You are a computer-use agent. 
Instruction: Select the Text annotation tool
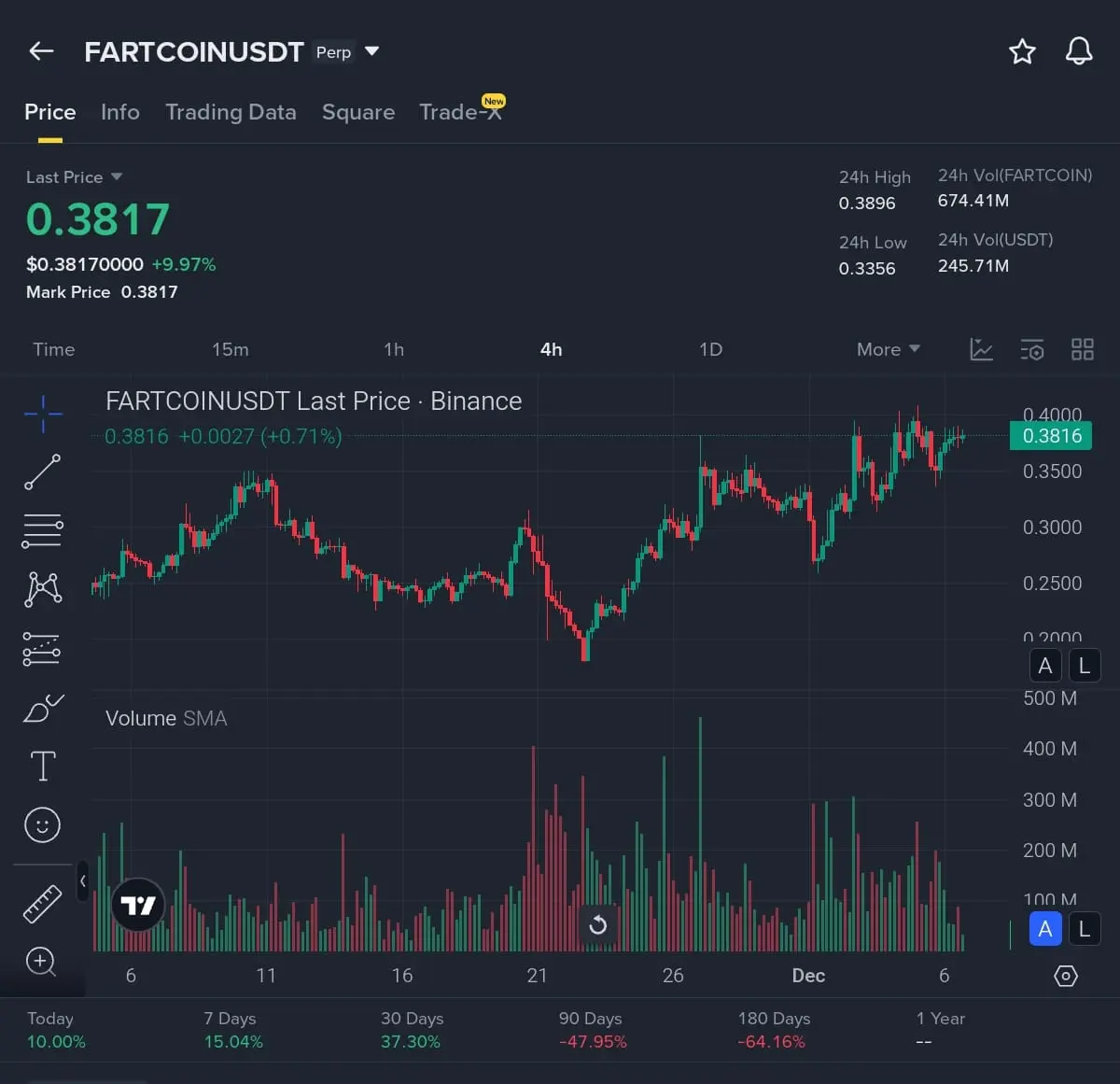pyautogui.click(x=43, y=767)
